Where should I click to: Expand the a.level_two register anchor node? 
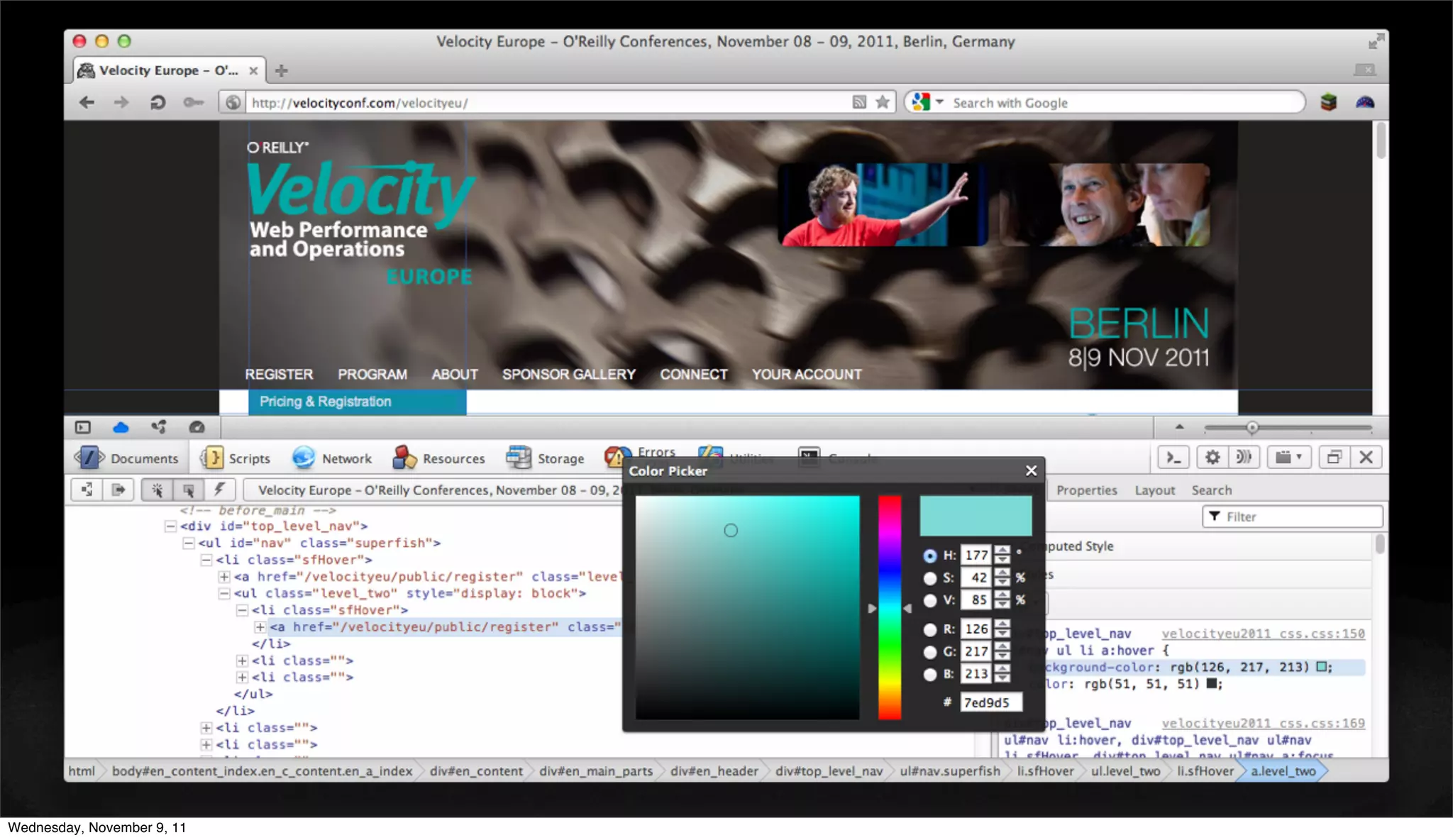click(260, 627)
